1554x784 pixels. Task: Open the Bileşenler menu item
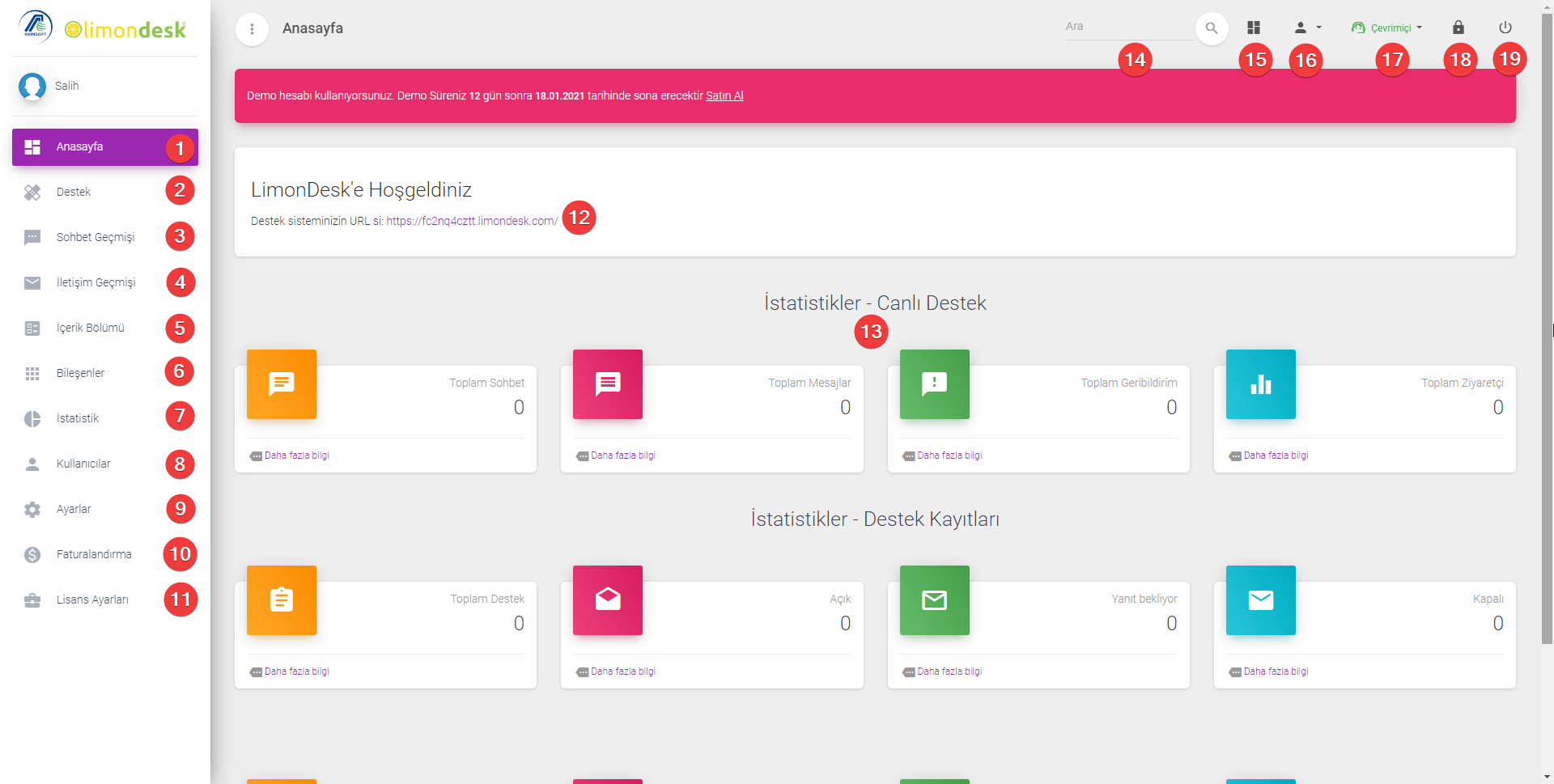[x=105, y=374]
